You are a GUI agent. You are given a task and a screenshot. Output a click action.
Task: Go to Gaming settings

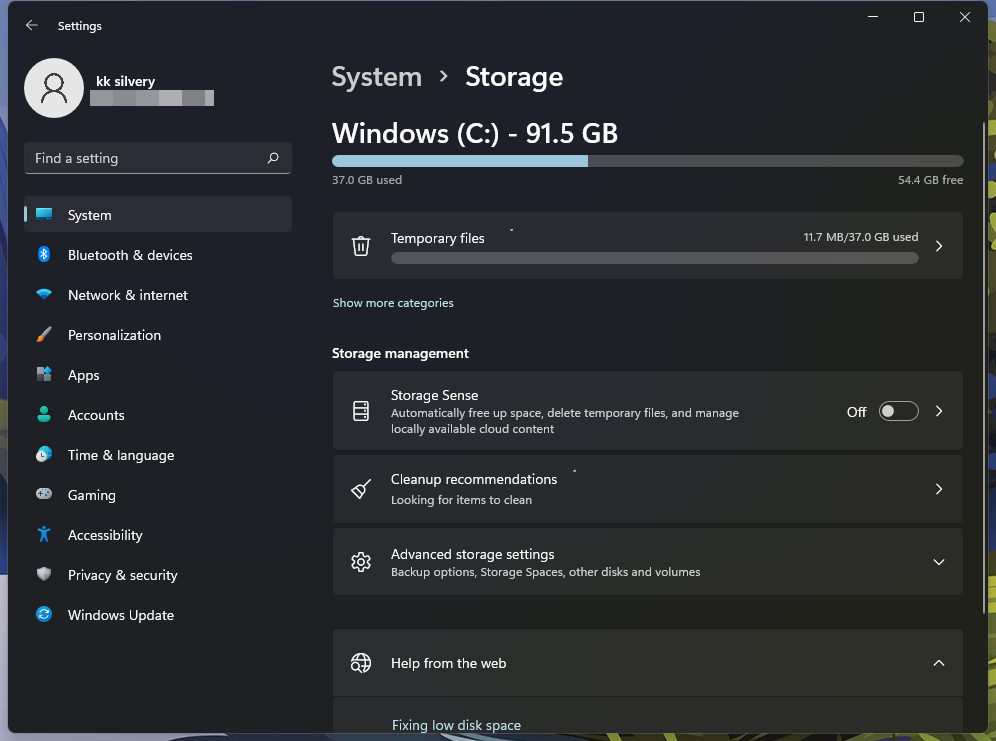(158, 495)
